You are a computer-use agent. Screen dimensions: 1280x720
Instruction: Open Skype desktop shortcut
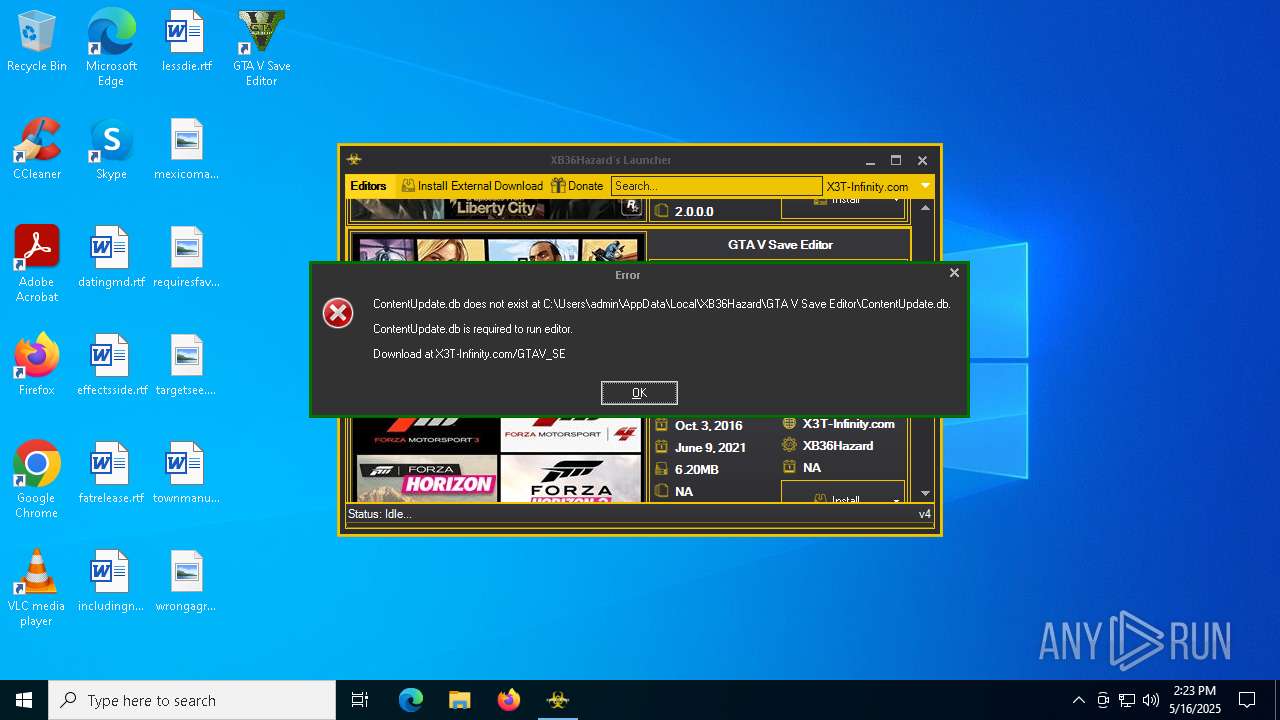[111, 149]
